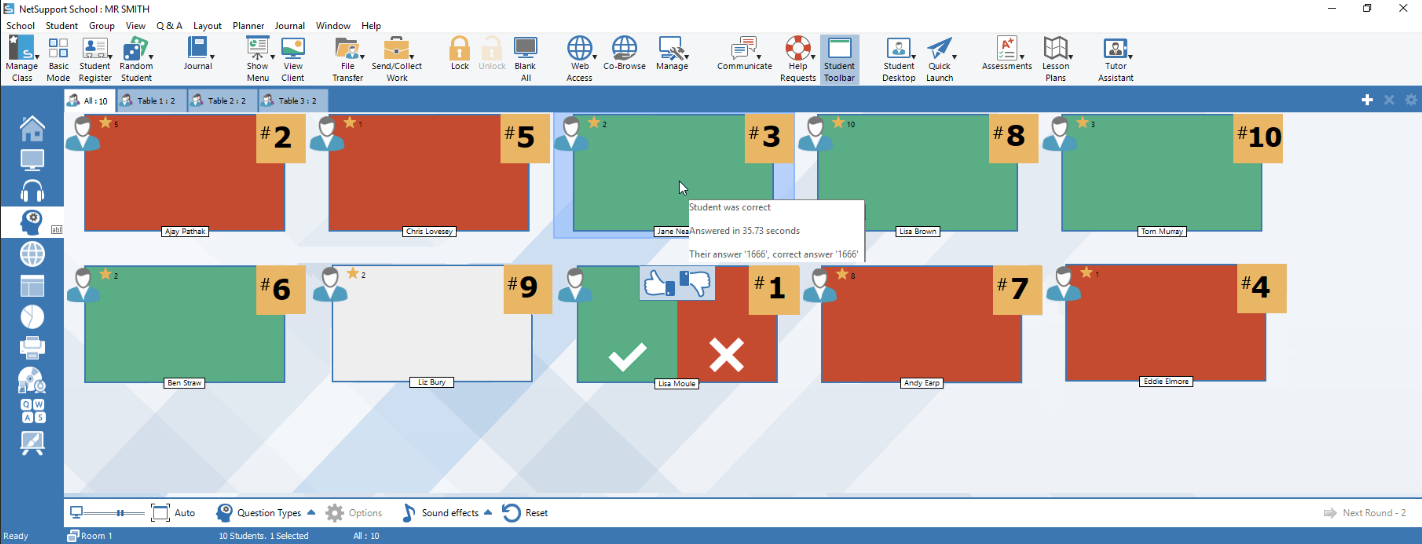
Task: Click the thumbs down icon on Lisa Moule
Action: coord(696,284)
